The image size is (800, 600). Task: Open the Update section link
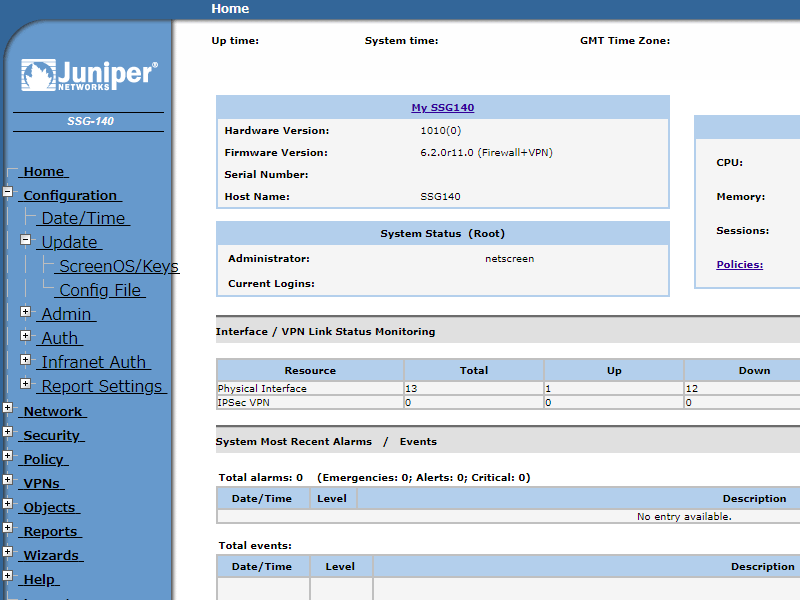pyautogui.click(x=69, y=242)
